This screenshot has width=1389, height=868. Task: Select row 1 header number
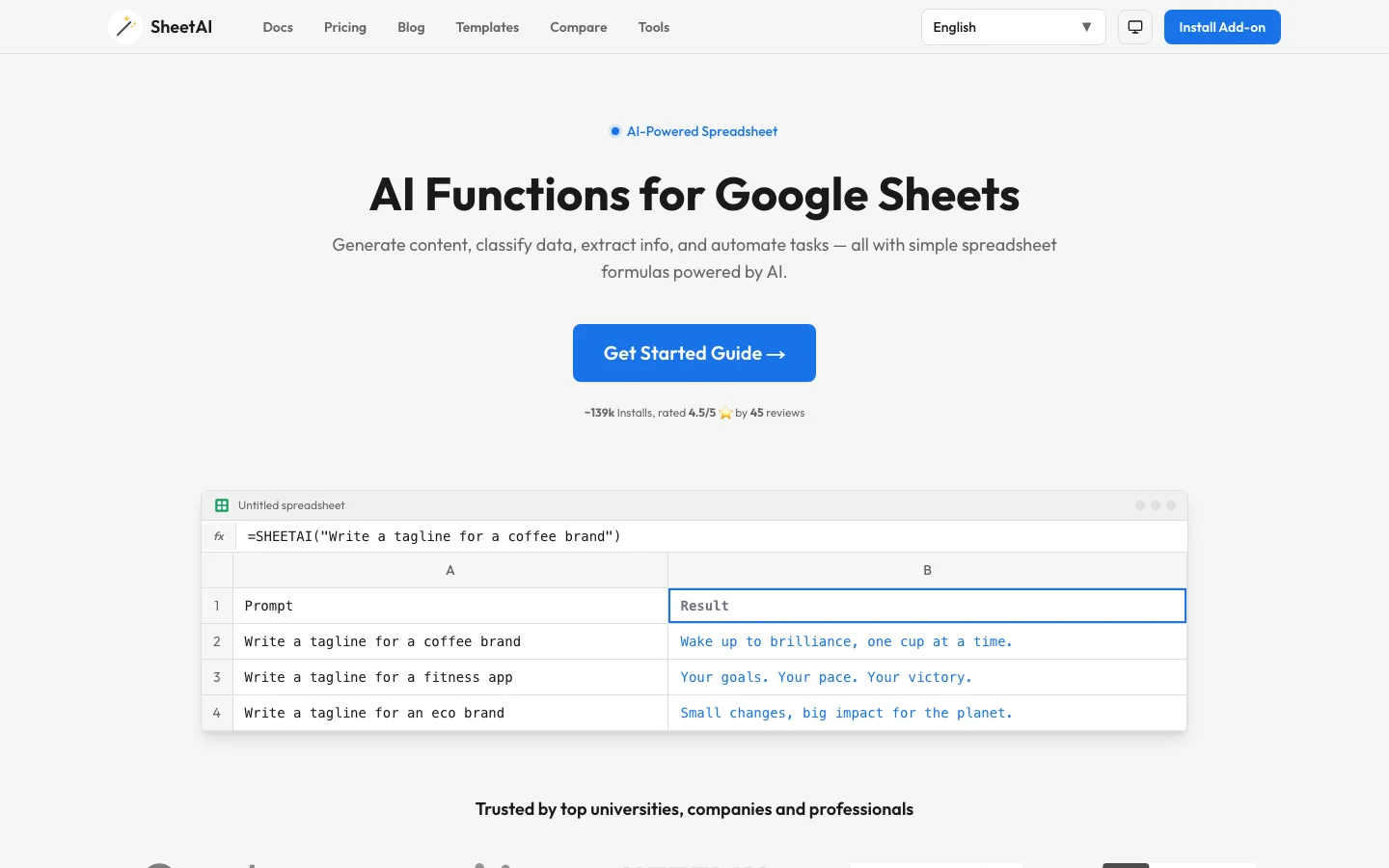217,606
